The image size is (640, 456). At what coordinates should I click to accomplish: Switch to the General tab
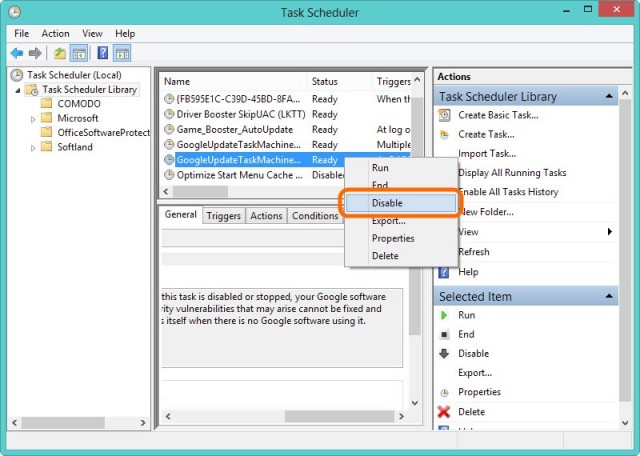coord(180,215)
